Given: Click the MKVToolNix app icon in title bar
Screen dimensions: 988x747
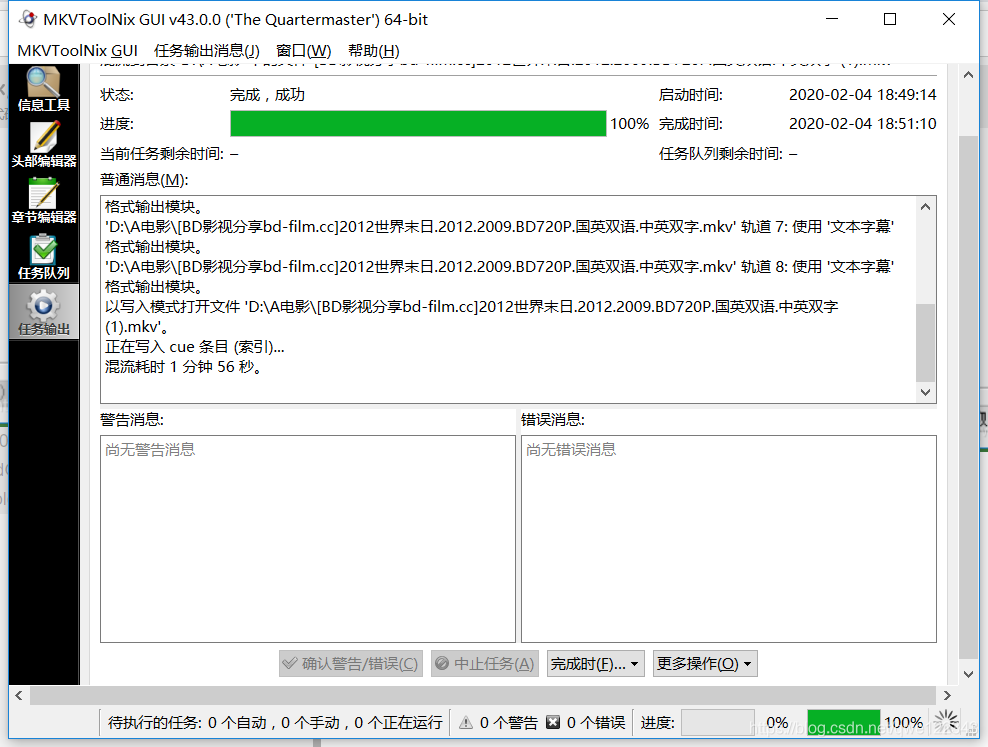Looking at the screenshot, I should pos(28,19).
